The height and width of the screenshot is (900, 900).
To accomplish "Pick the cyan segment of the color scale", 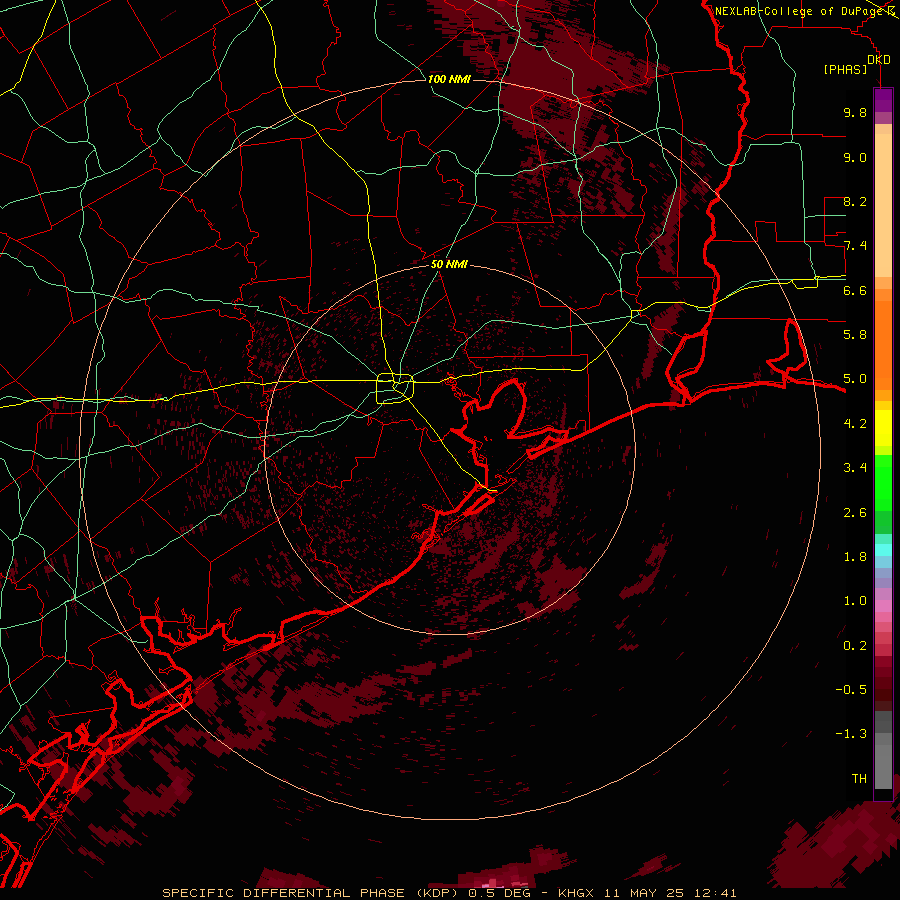I will [x=883, y=550].
